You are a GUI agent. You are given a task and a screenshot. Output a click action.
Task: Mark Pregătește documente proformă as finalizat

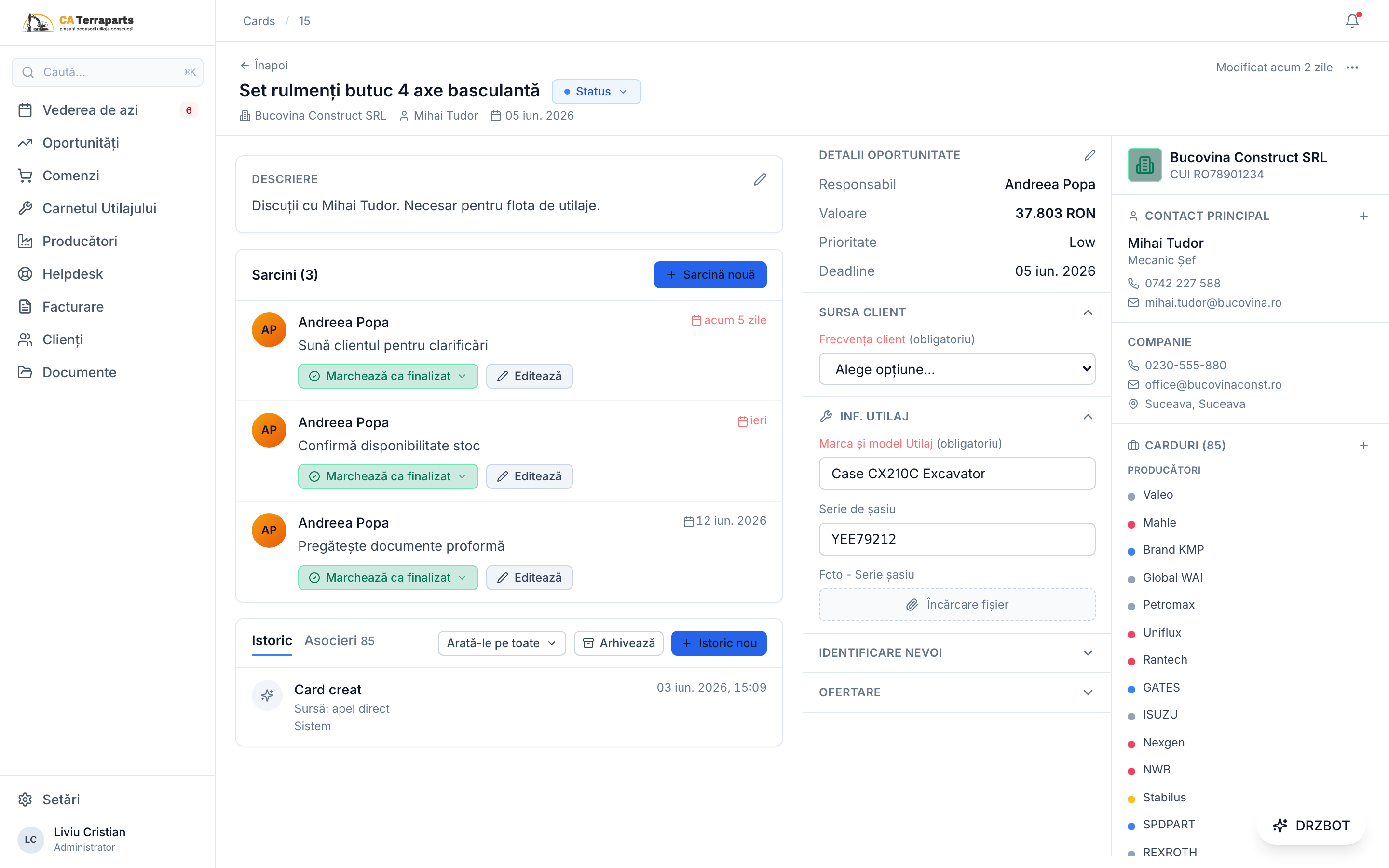[x=387, y=578]
